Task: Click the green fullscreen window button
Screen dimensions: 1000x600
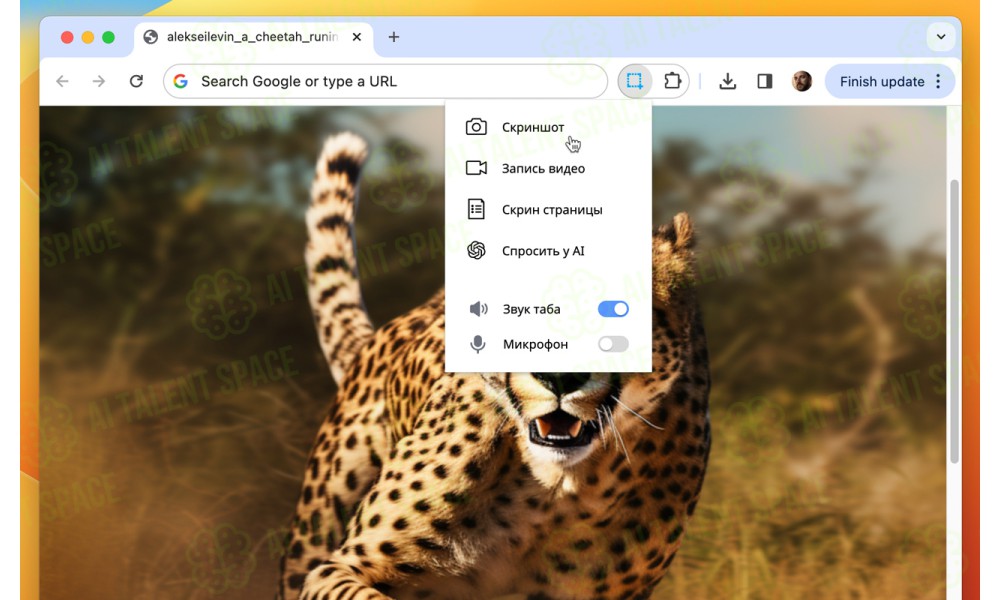Action: coord(108,37)
